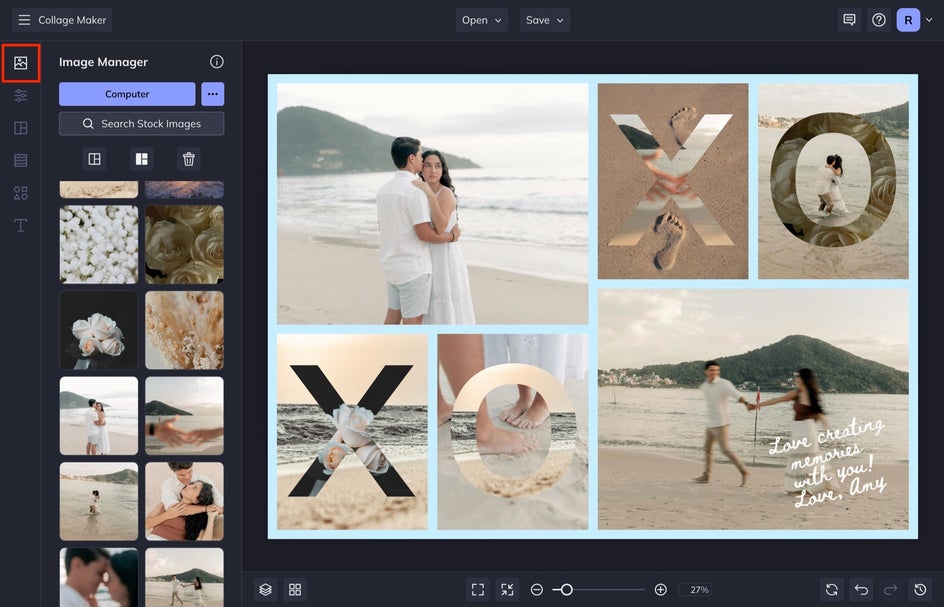Open the Graphics panel in sidebar
Screen dimensions: 944x607
tap(20, 193)
